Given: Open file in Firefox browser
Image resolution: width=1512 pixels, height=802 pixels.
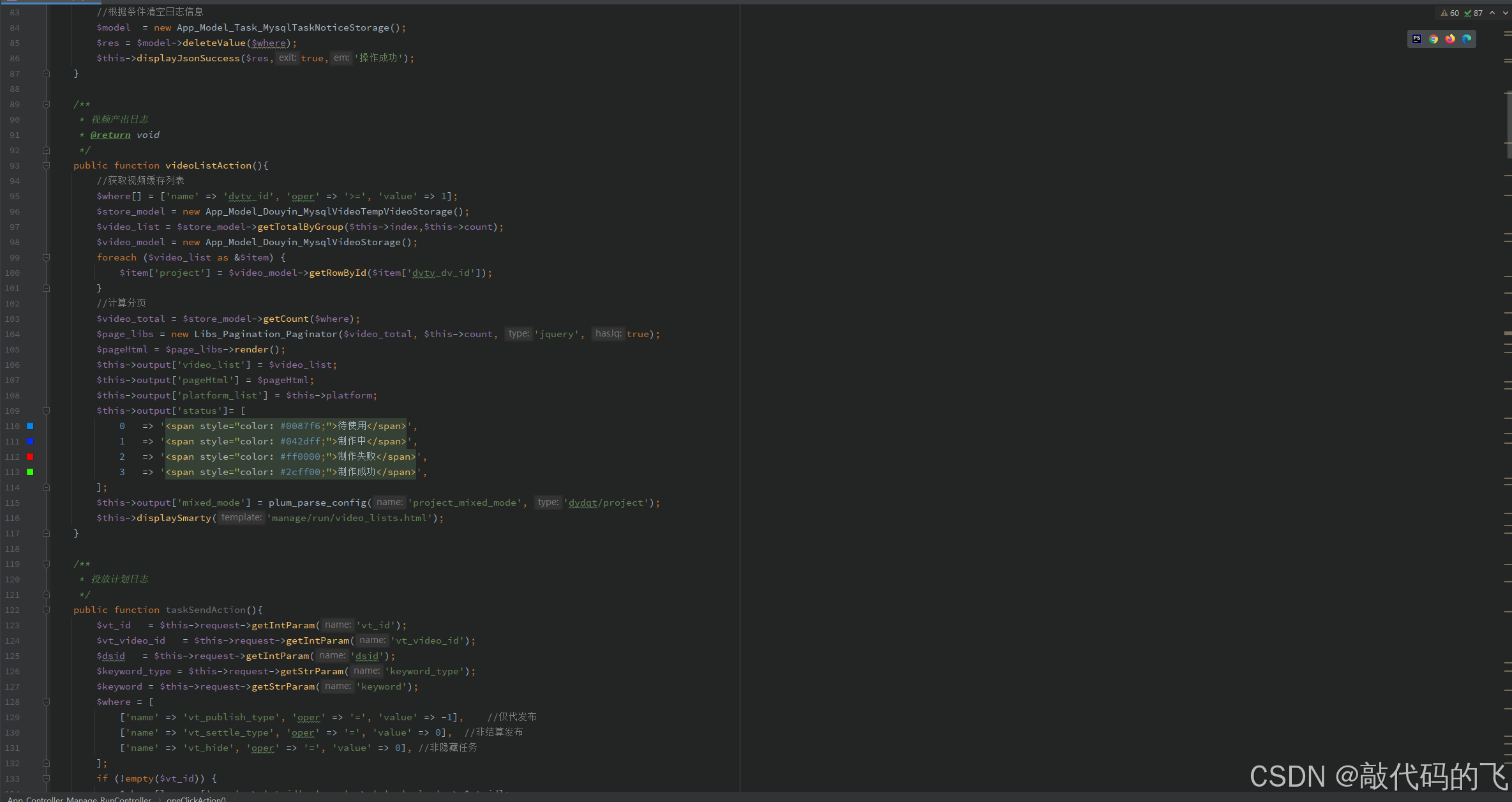Looking at the screenshot, I should 1450,39.
